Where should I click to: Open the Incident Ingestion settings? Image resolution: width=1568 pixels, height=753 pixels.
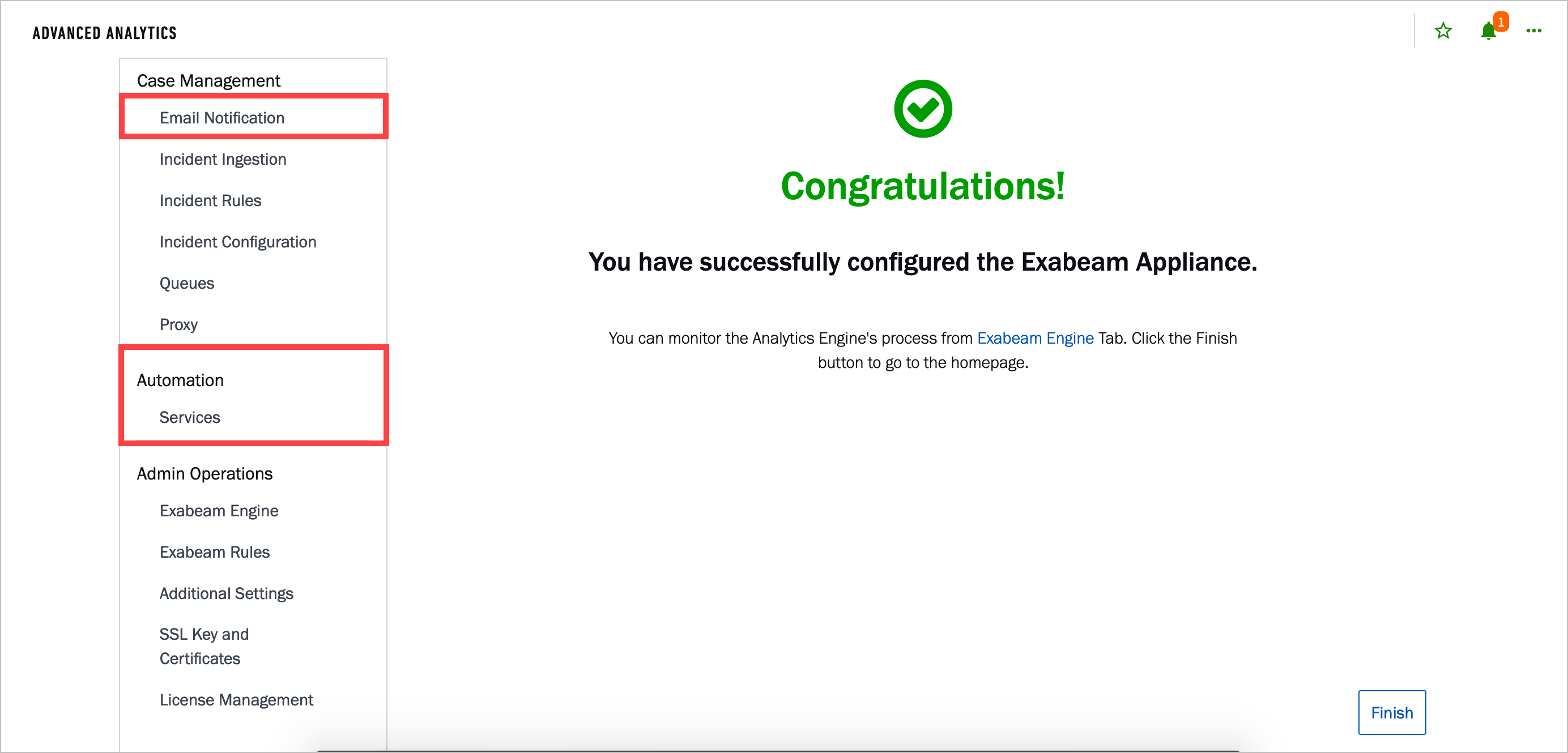click(x=221, y=159)
